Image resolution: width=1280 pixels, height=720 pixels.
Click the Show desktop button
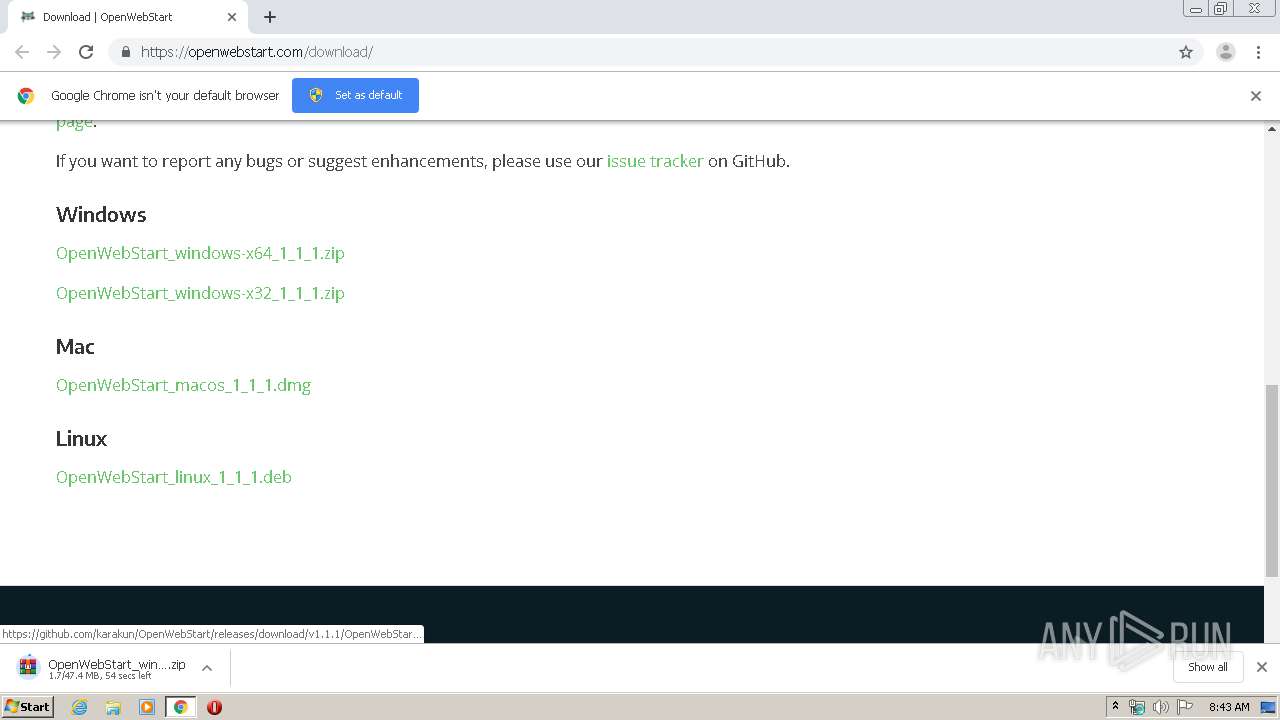(x=1268, y=707)
